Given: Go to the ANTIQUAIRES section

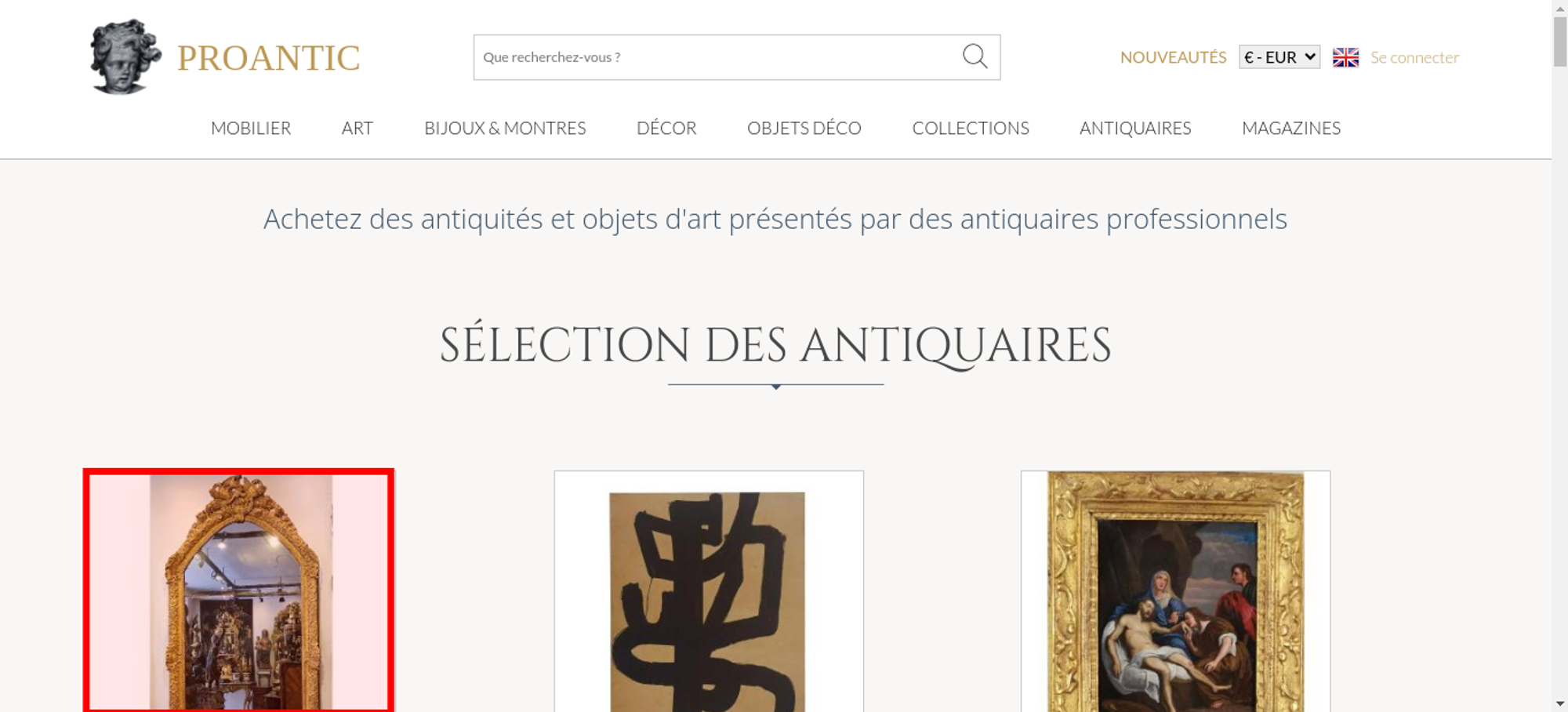Looking at the screenshot, I should pyautogui.click(x=1135, y=128).
